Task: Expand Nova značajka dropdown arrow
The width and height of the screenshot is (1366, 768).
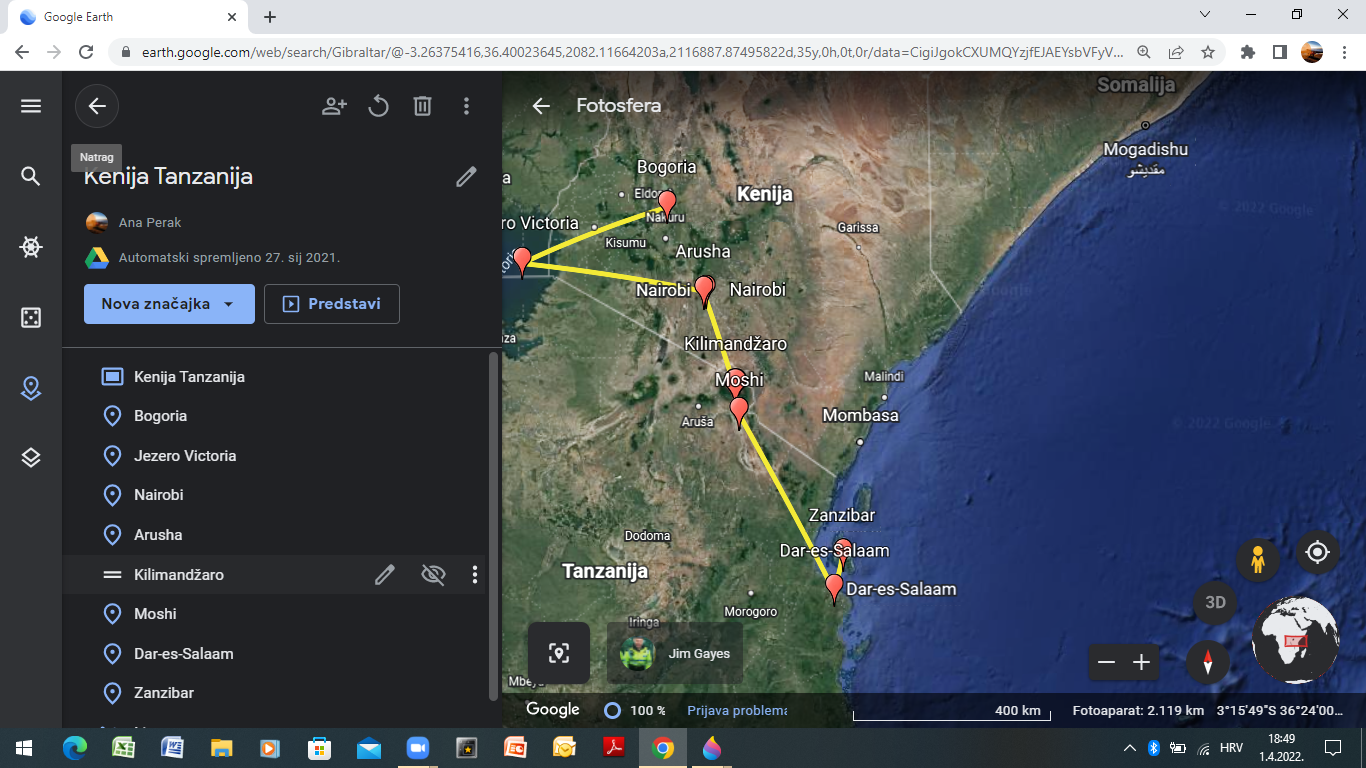Action: point(228,304)
